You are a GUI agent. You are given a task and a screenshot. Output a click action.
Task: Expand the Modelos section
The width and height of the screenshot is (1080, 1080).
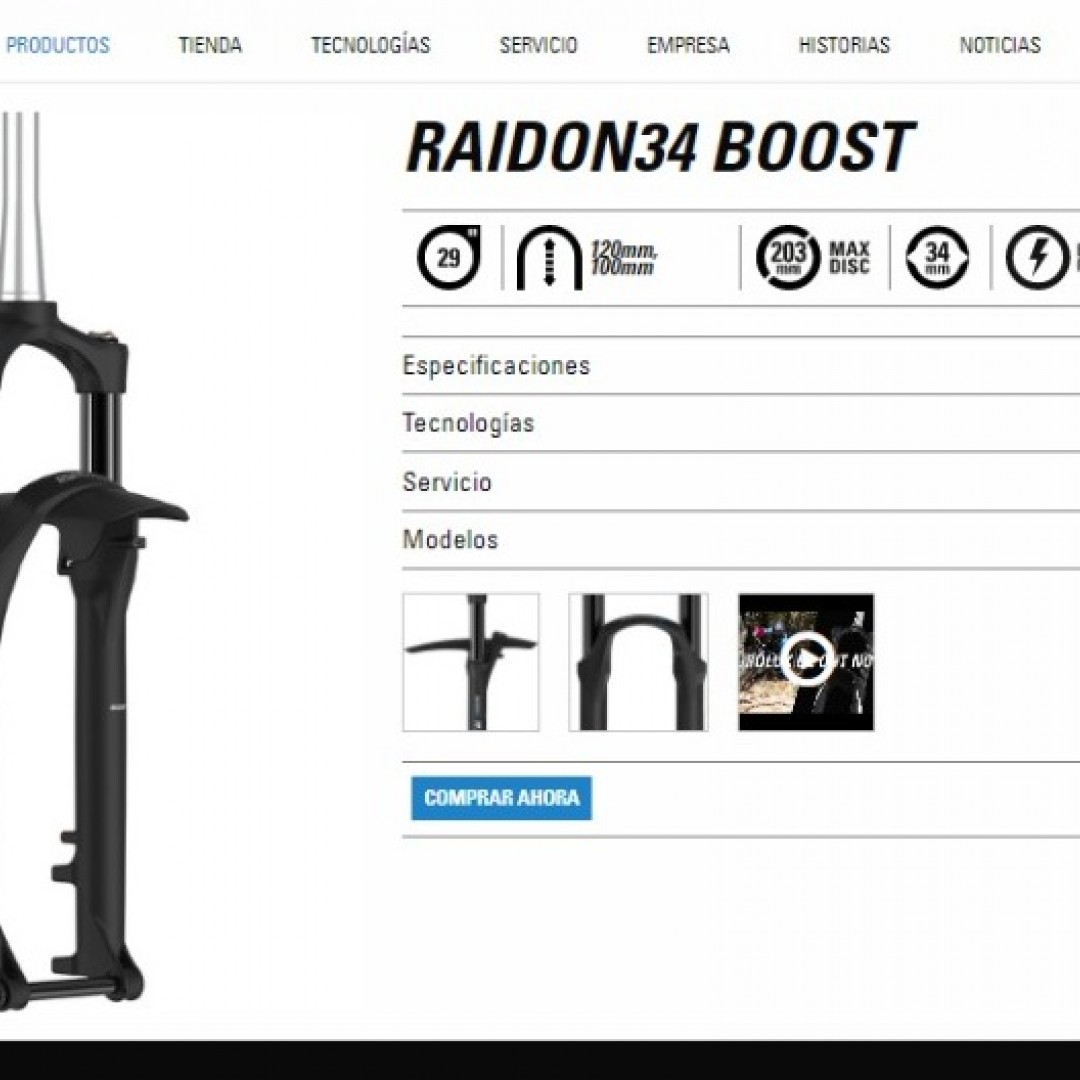[x=450, y=540]
